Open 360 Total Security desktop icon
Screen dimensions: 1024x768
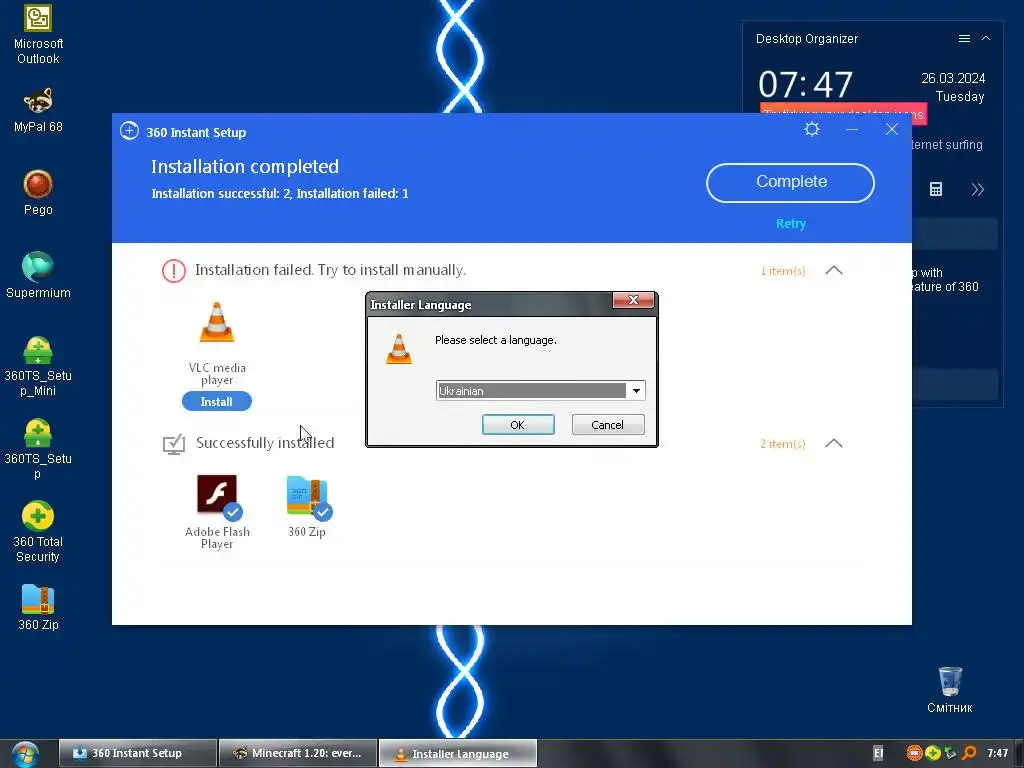tap(38, 532)
